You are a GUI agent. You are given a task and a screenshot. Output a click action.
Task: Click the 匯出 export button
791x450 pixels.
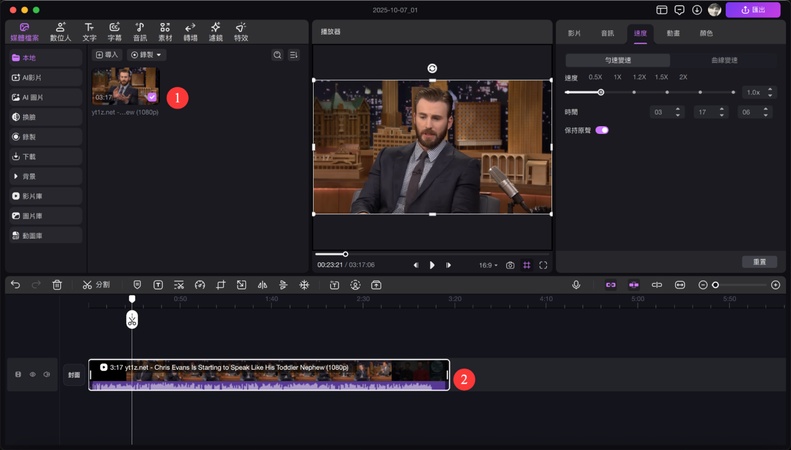753,10
